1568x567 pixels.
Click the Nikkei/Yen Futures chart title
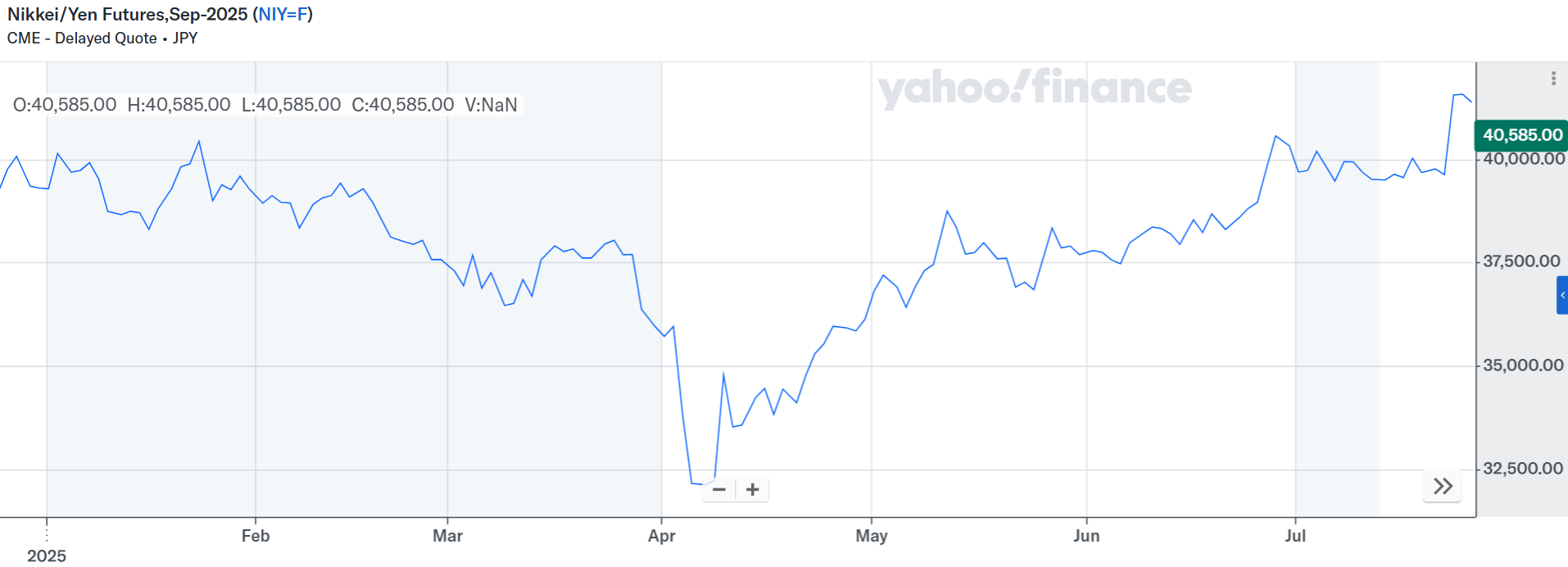point(127,15)
